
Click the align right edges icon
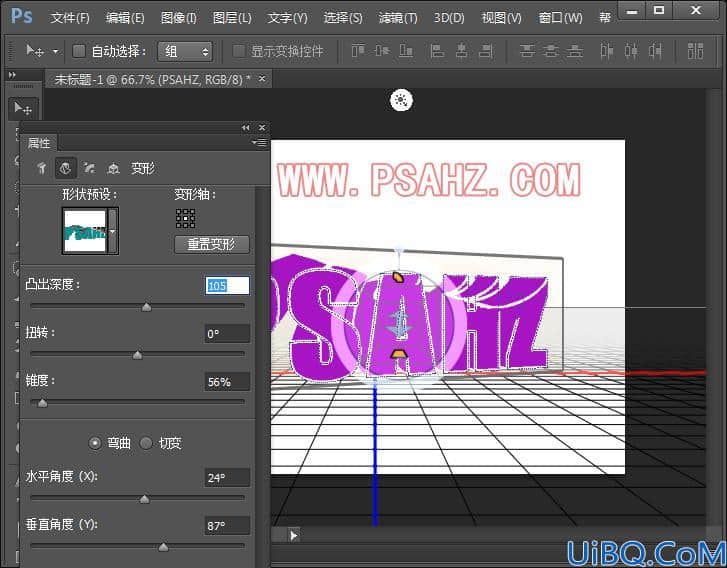tap(485, 51)
